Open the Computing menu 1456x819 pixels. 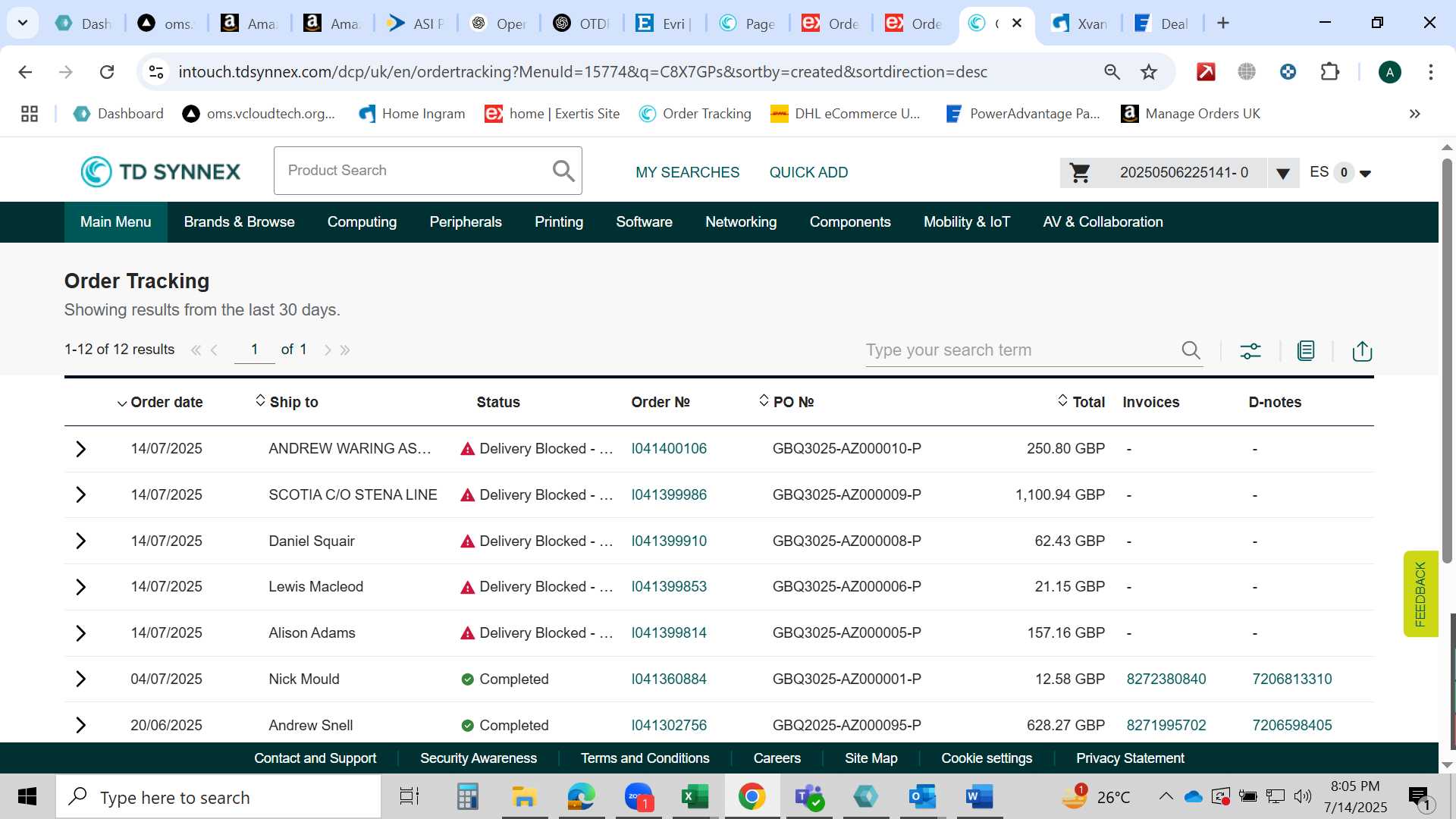pos(362,222)
